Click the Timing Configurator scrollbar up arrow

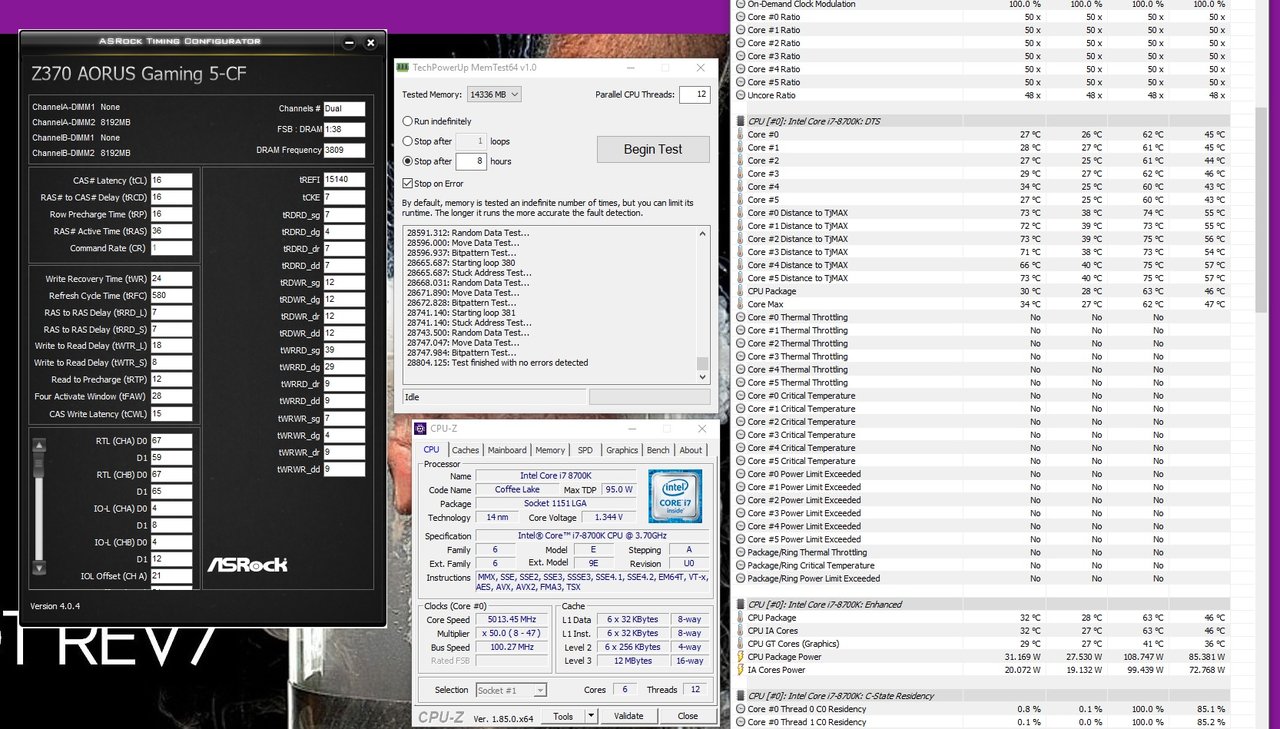[x=38, y=446]
